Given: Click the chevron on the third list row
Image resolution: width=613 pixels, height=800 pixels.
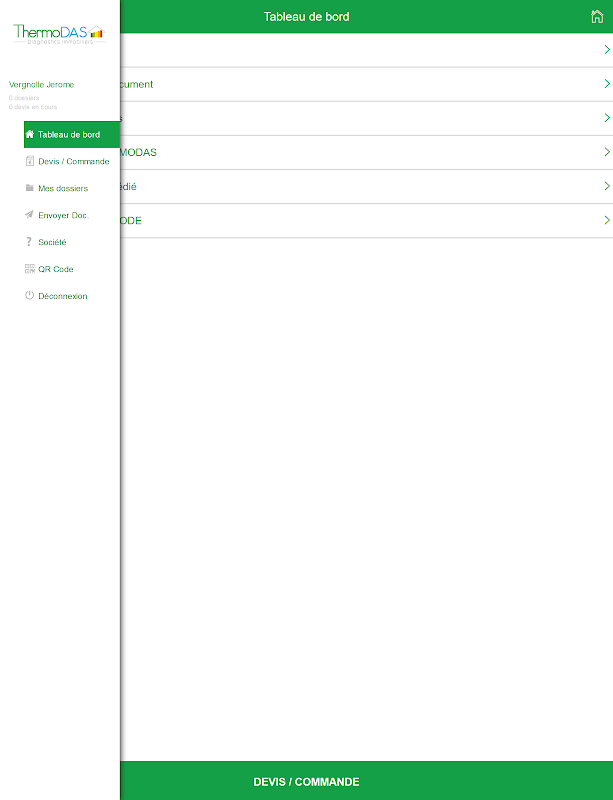Looking at the screenshot, I should coord(607,118).
